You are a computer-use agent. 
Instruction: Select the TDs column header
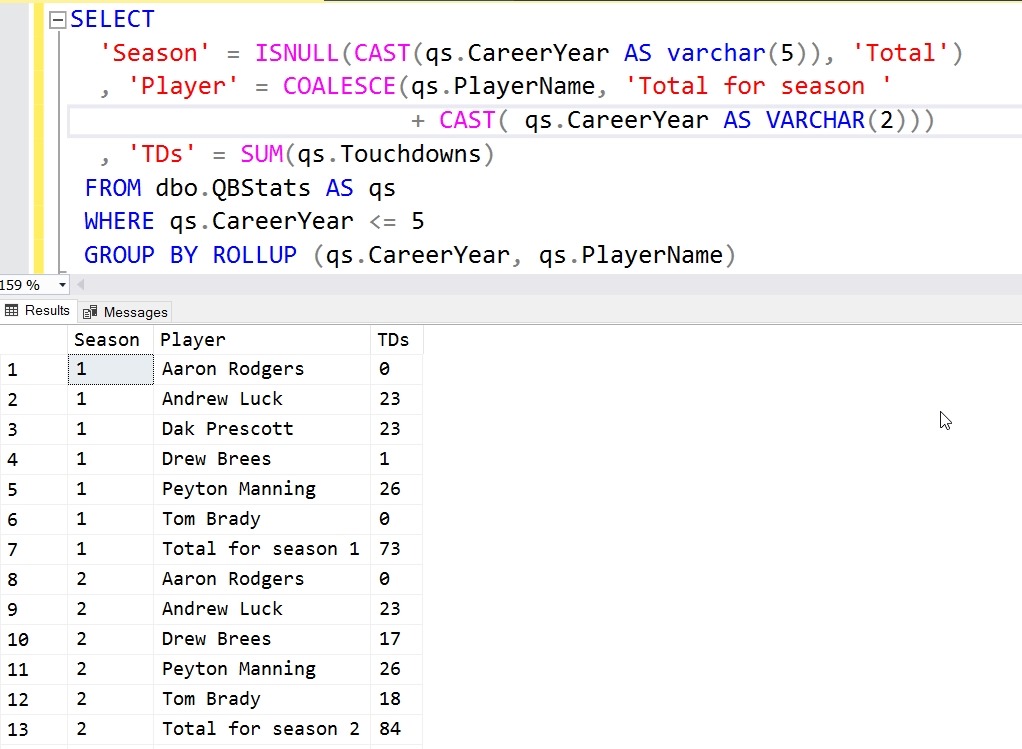393,340
